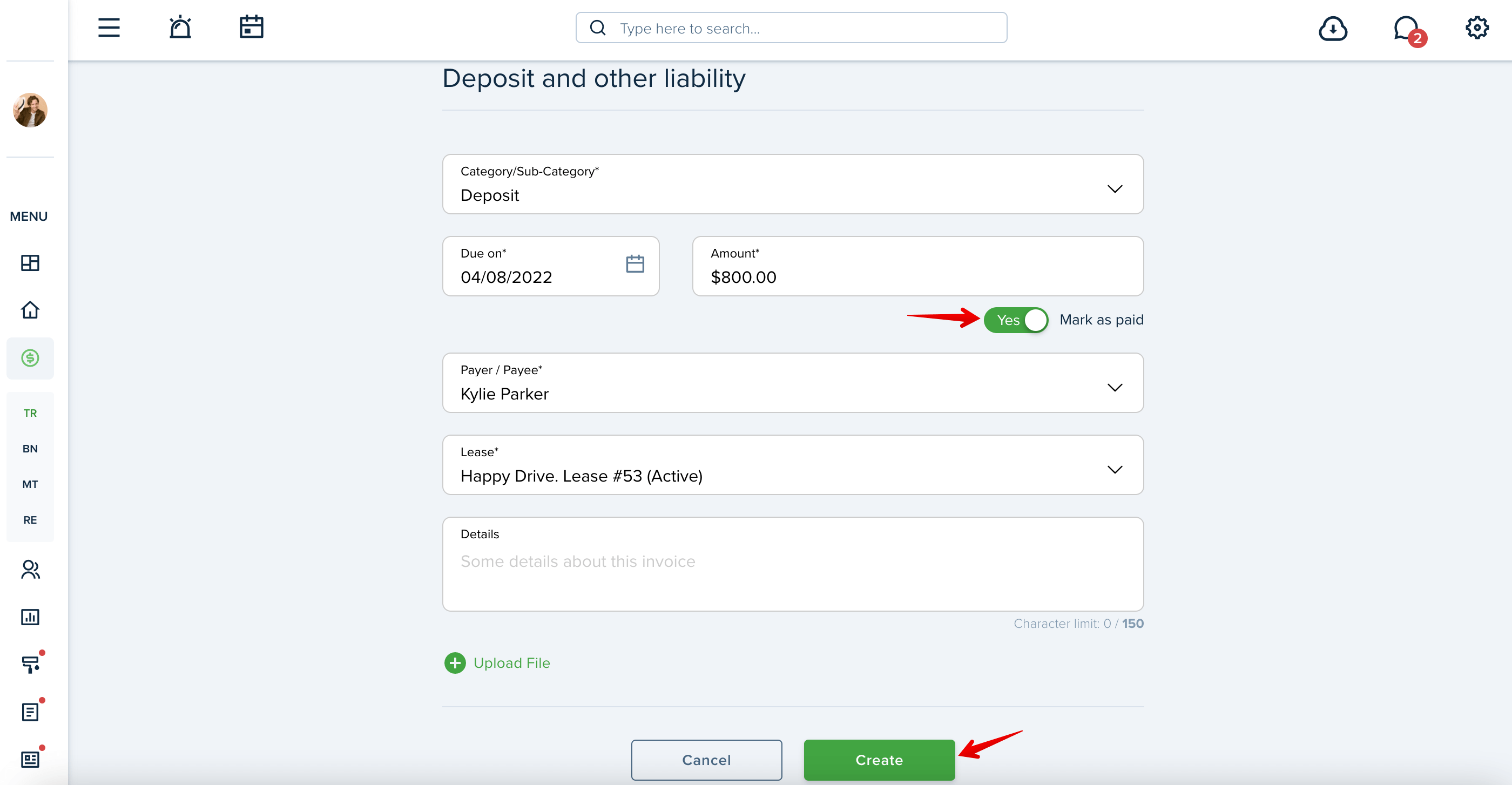Open the dashboard grid icon in sidebar
Image resolution: width=1512 pixels, height=785 pixels.
[30, 263]
